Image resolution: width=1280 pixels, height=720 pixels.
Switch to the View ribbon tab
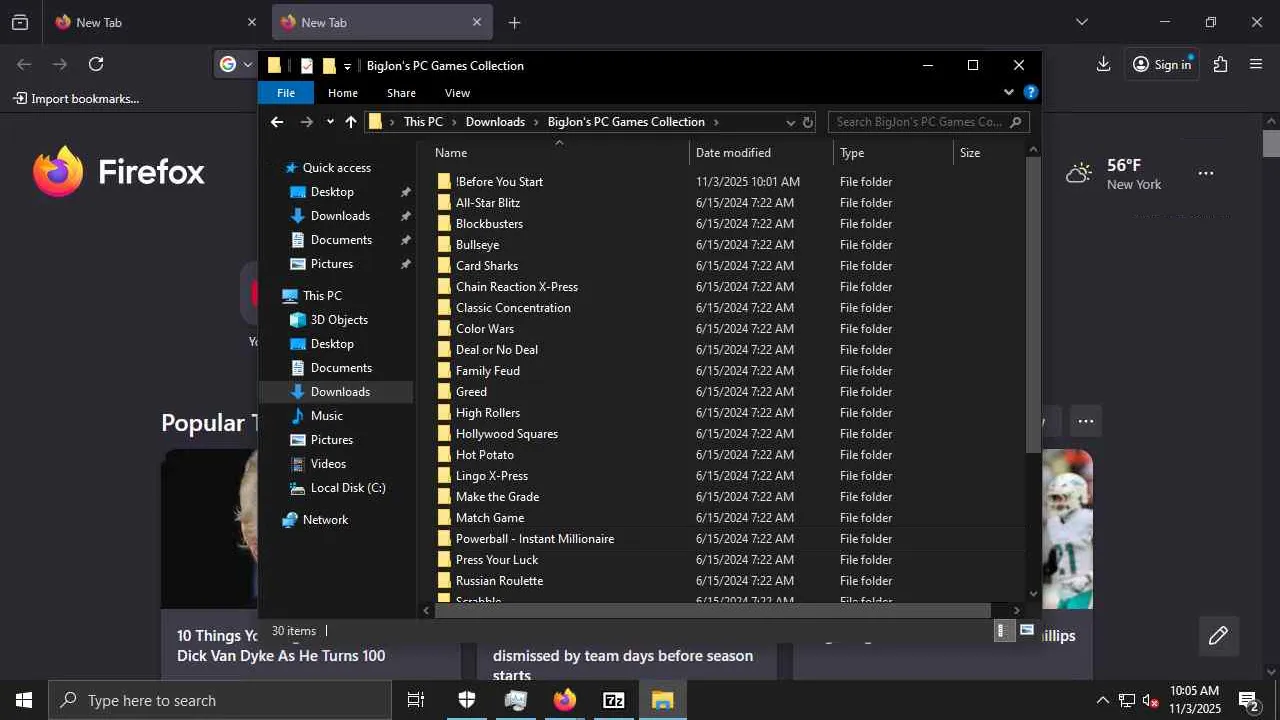point(457,93)
